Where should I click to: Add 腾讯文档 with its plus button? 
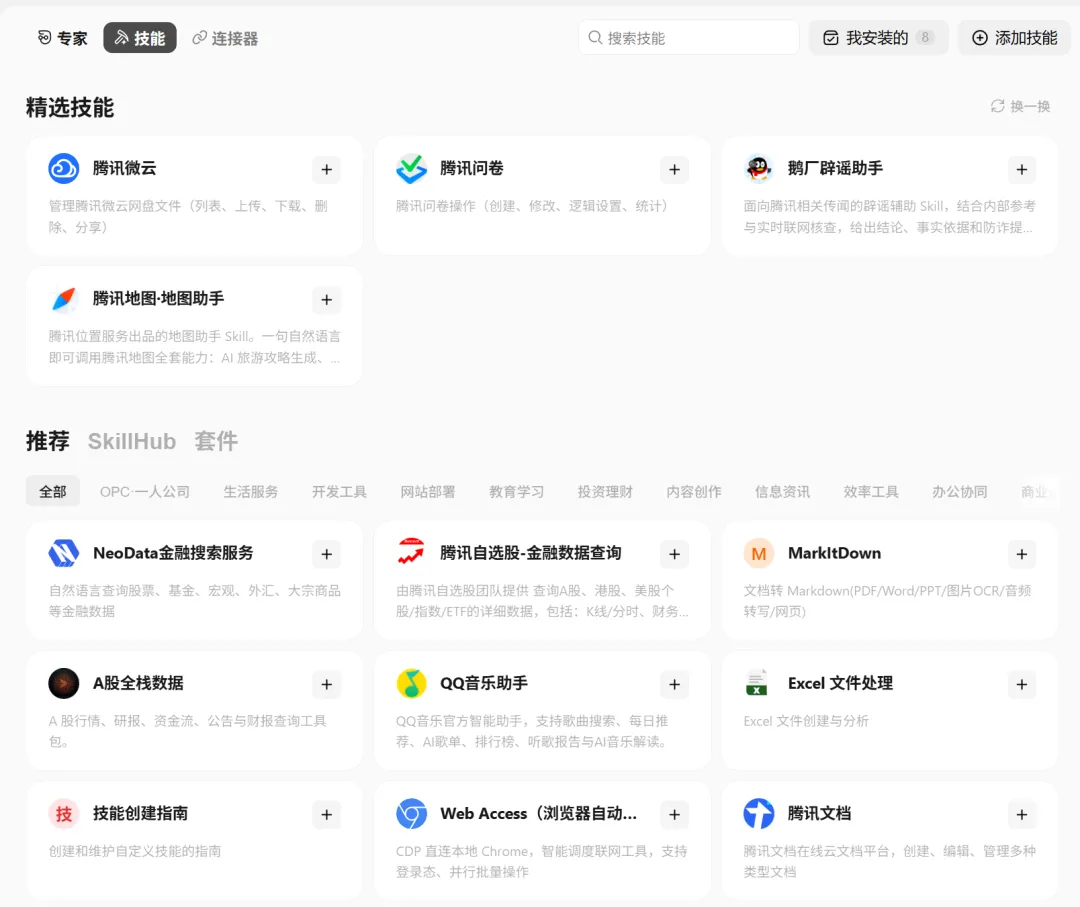1021,814
